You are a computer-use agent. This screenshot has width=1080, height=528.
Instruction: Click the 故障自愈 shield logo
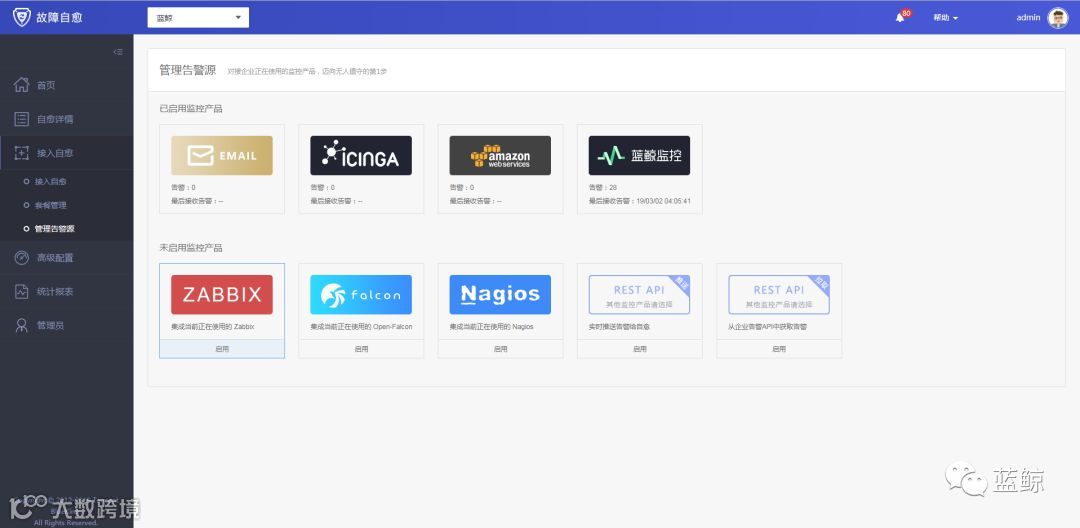pos(21,17)
